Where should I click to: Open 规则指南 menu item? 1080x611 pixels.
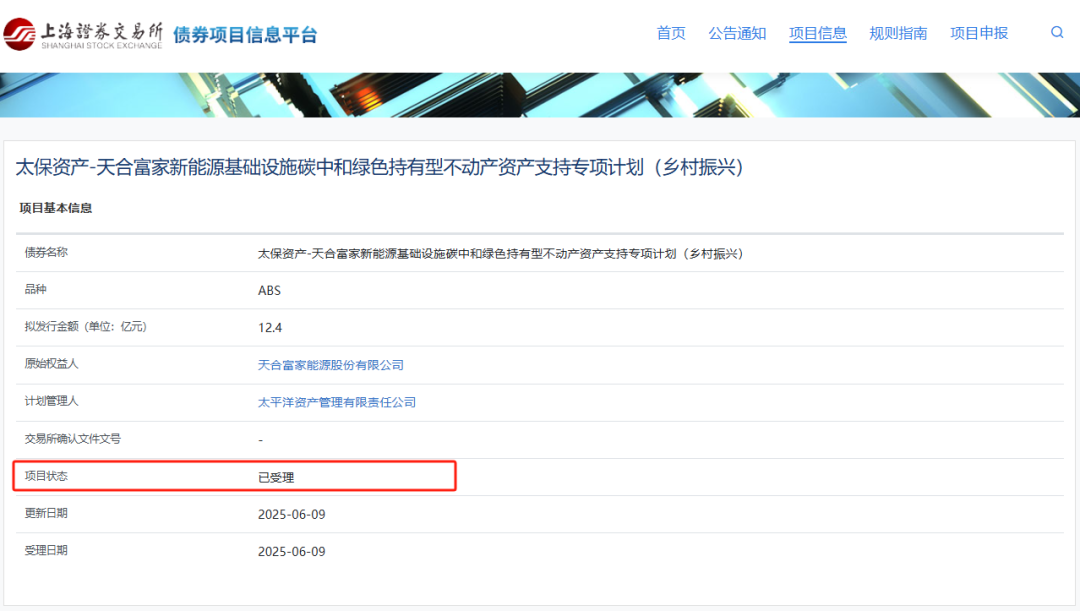click(898, 33)
